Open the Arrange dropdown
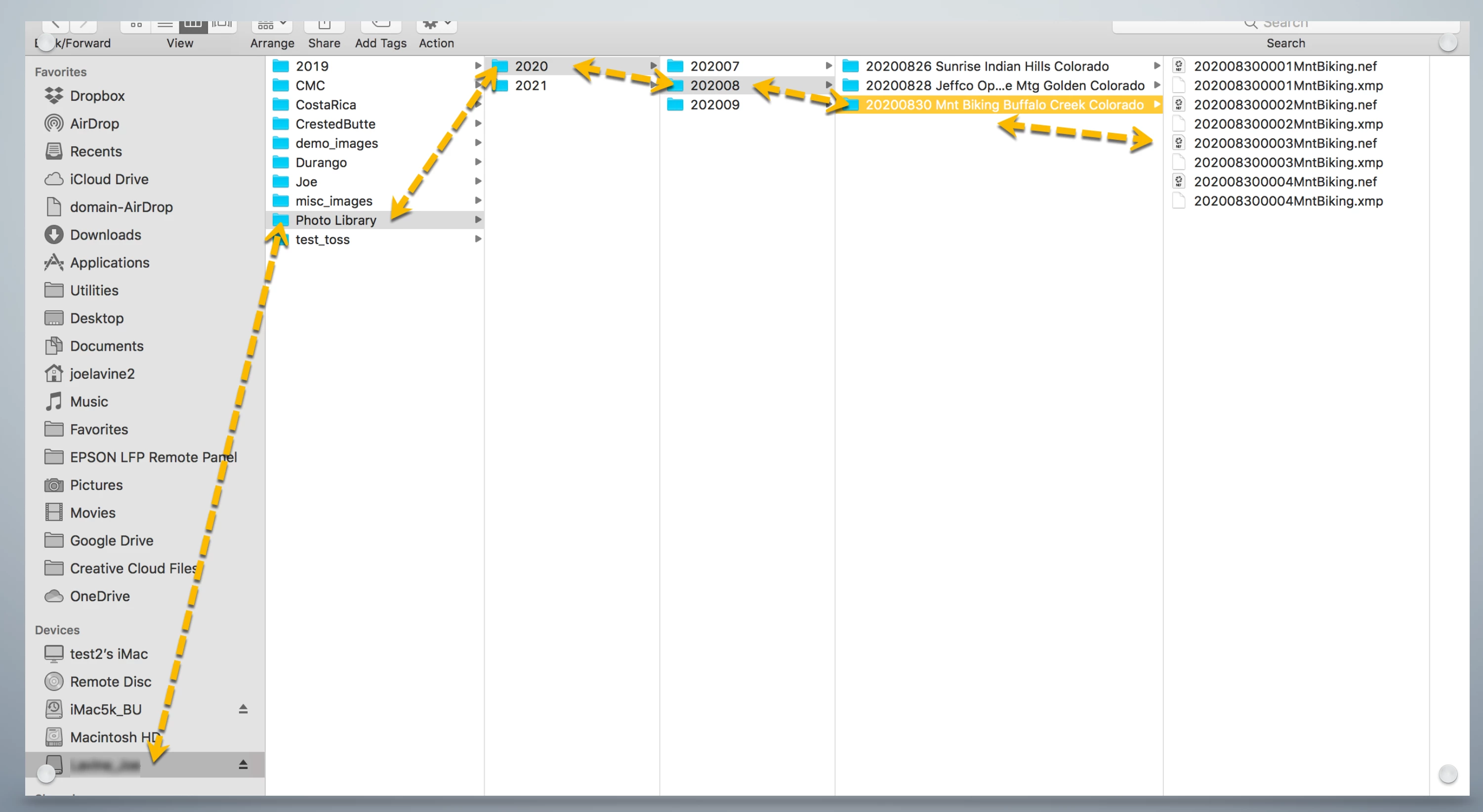This screenshot has height=812, width=1483. point(272,27)
